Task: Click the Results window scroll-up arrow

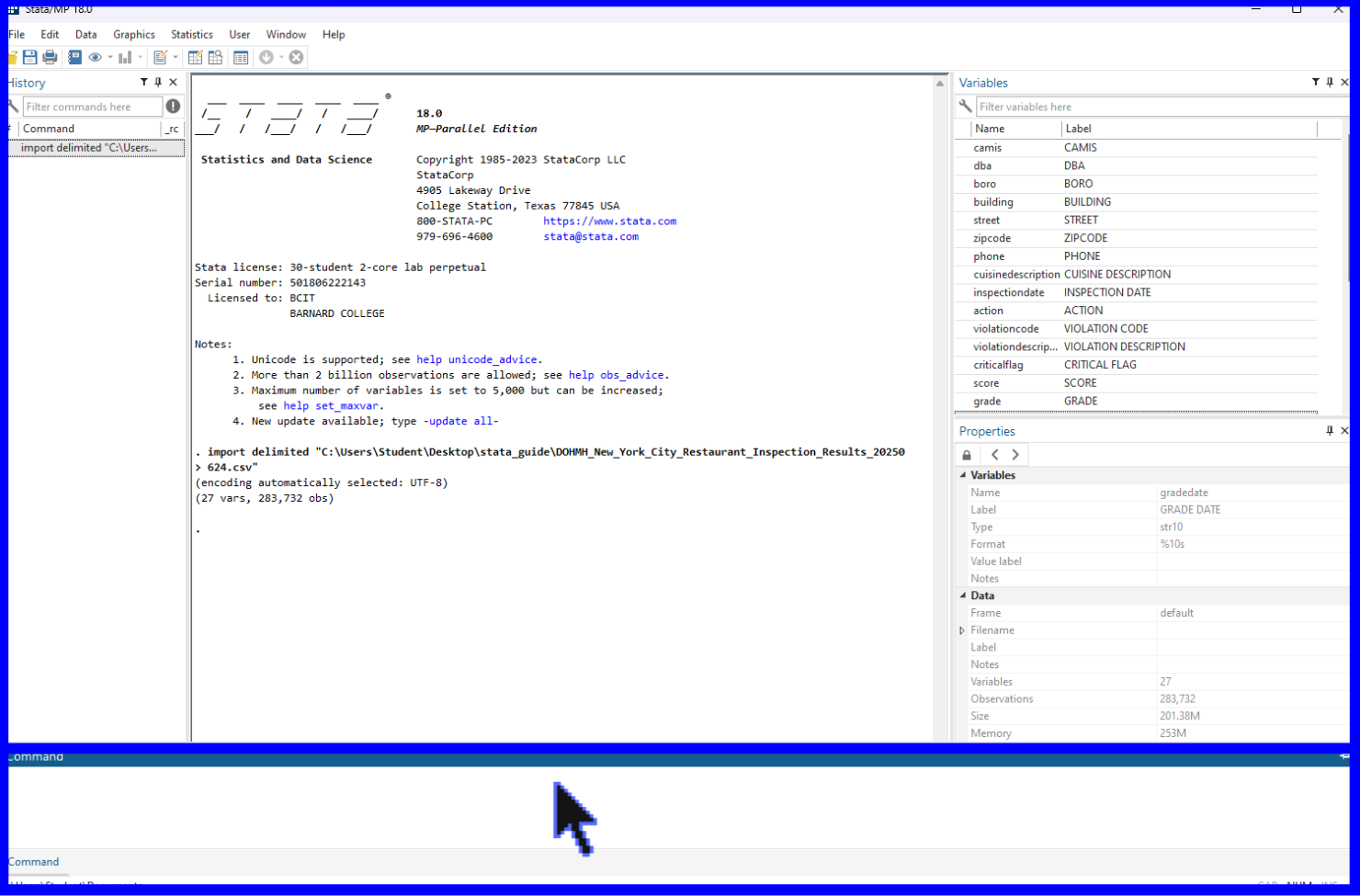Action: point(939,84)
